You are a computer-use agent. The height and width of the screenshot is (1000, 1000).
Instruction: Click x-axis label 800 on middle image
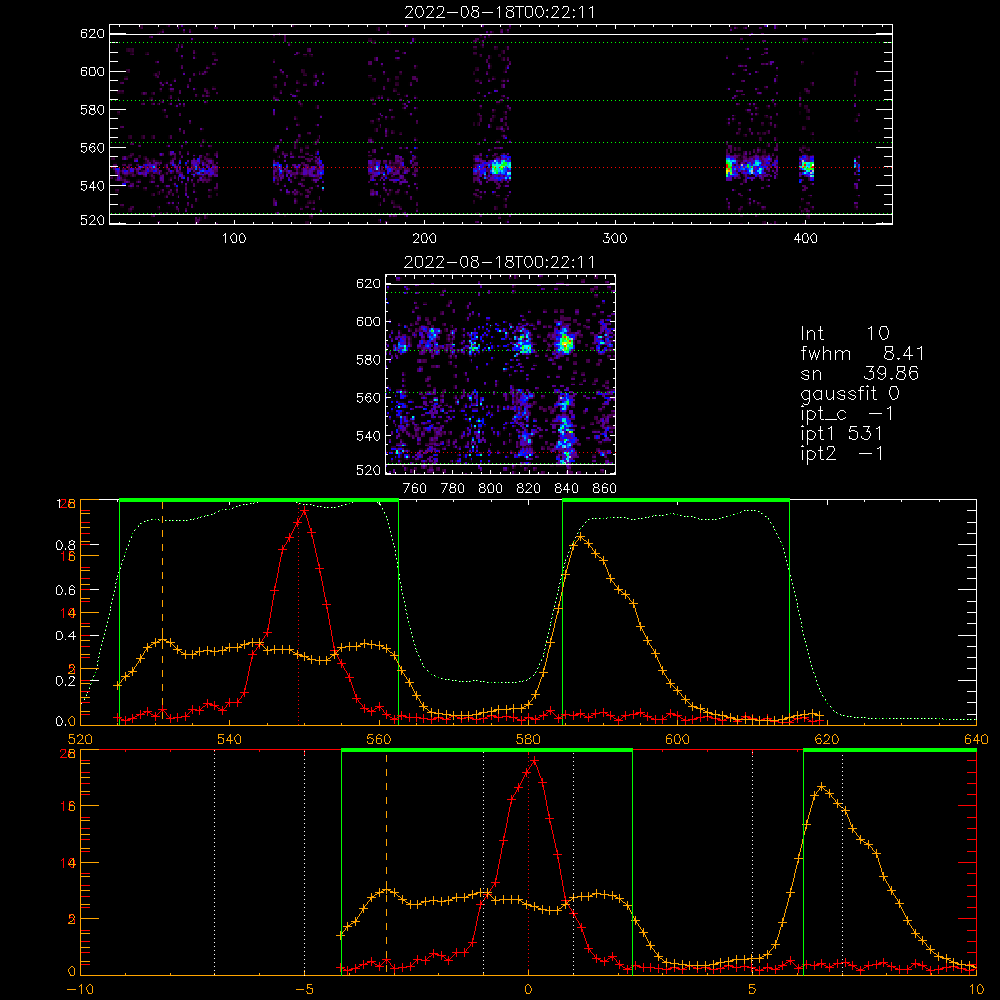click(490, 489)
